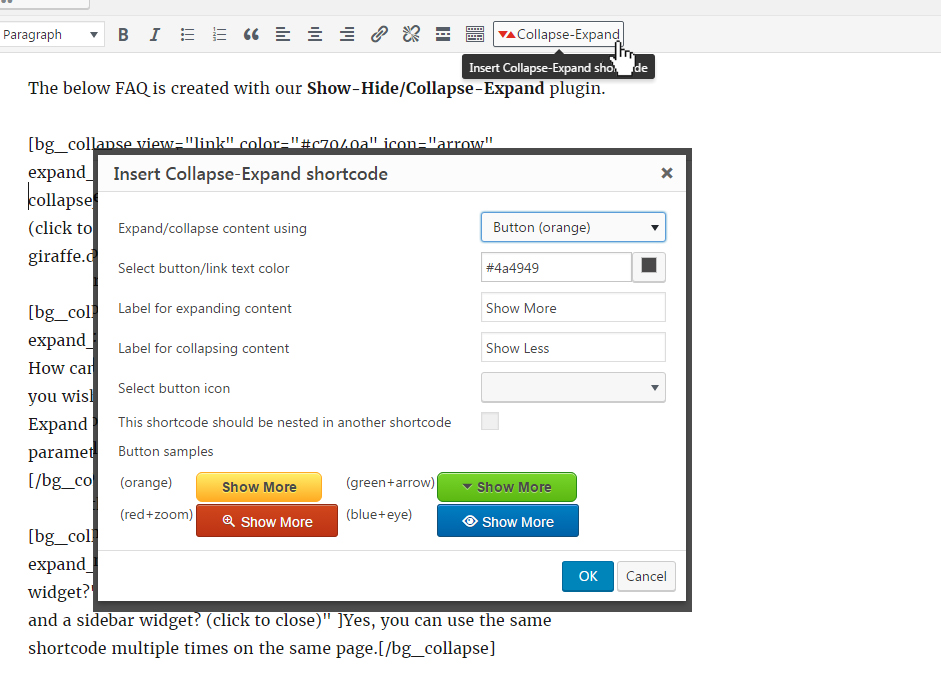The width and height of the screenshot is (941, 692).
Task: Insert the Read More tag
Action: coord(443,33)
